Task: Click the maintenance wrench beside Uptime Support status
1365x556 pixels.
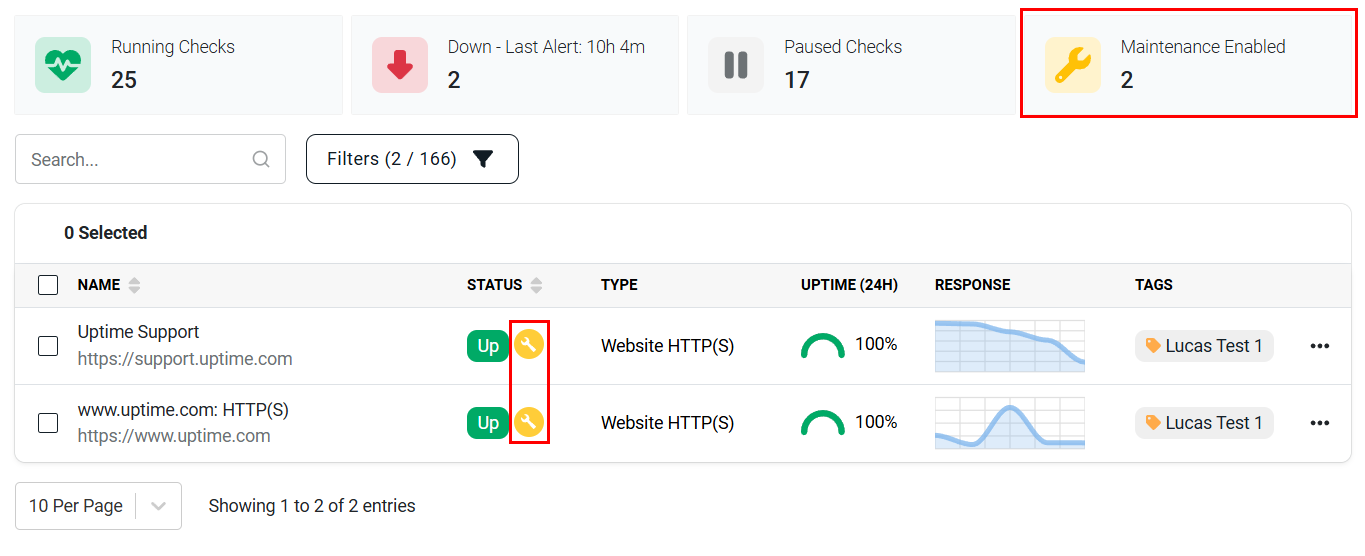Action: point(529,346)
